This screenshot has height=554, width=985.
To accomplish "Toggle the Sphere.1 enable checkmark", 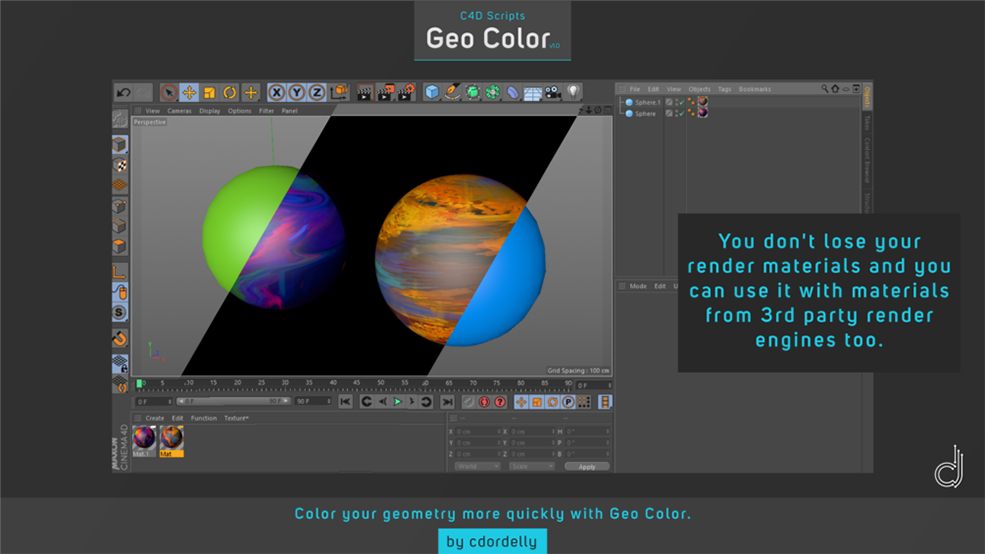I will 681,102.
